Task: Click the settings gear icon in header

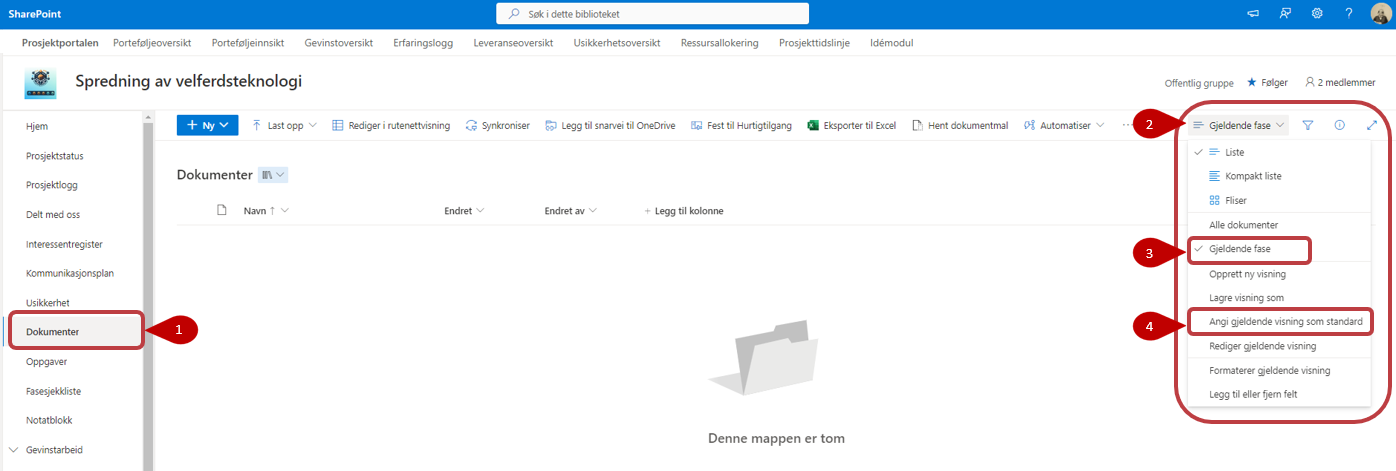Action: click(1317, 13)
